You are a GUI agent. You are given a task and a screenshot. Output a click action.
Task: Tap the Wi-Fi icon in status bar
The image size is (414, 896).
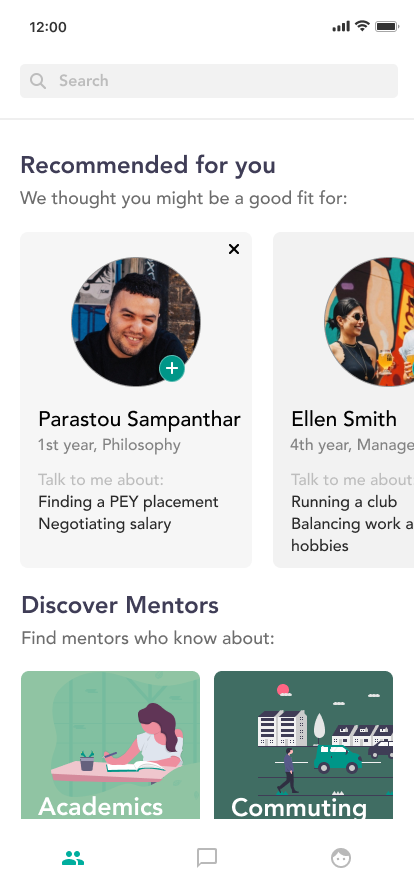click(x=362, y=26)
